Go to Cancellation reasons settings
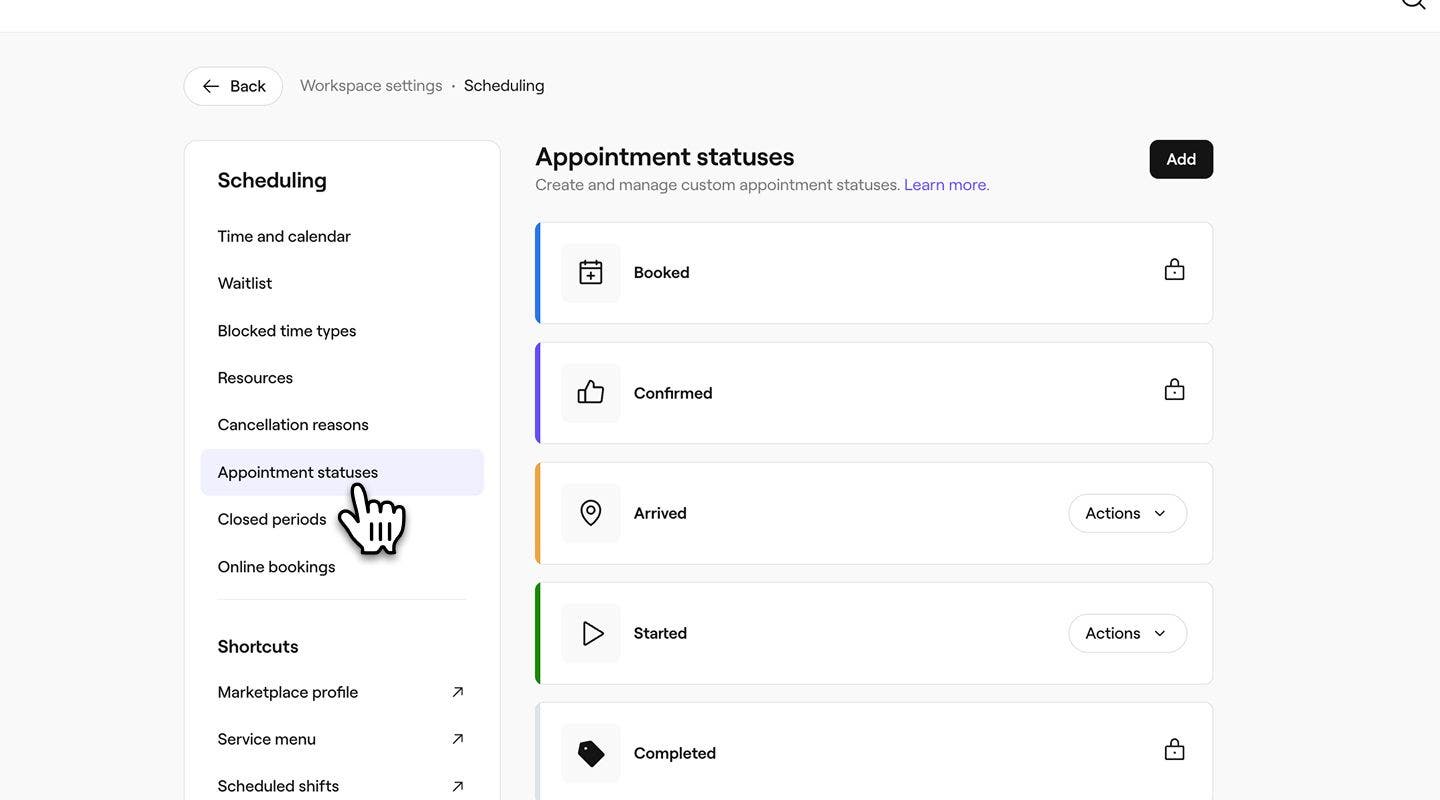1440x800 pixels. [293, 425]
